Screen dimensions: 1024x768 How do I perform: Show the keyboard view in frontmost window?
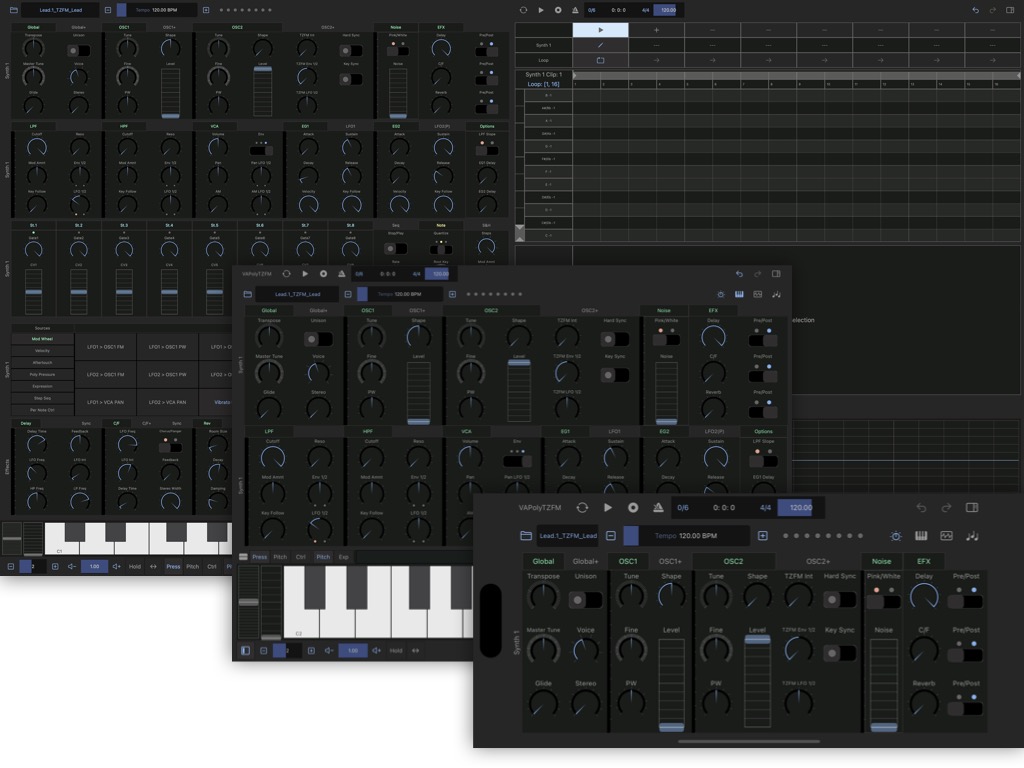pos(921,536)
